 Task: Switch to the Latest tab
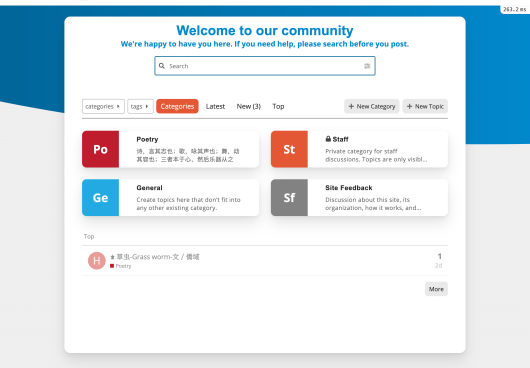(215, 106)
